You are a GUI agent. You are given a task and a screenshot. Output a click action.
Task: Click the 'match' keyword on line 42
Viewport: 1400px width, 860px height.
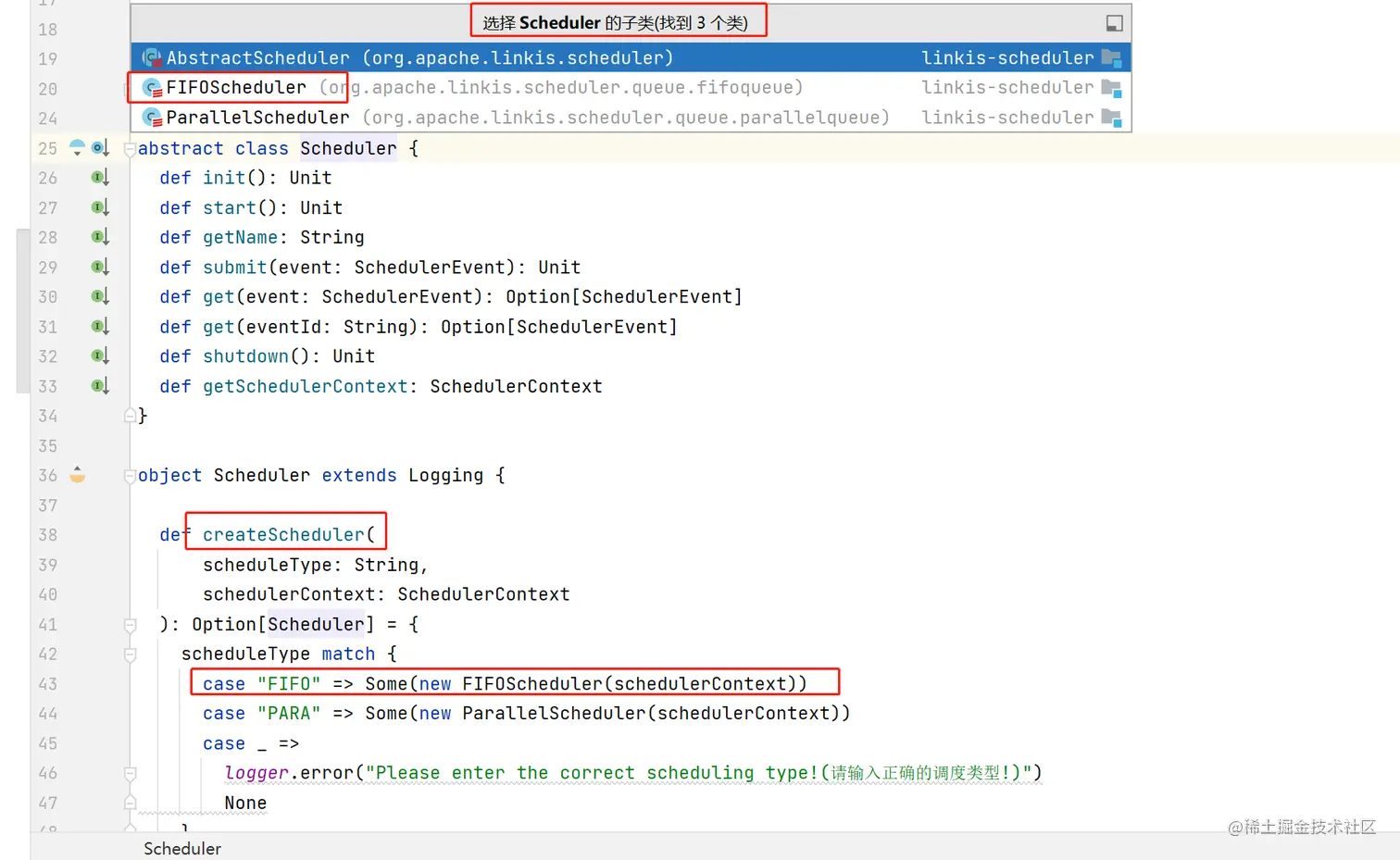tap(348, 654)
